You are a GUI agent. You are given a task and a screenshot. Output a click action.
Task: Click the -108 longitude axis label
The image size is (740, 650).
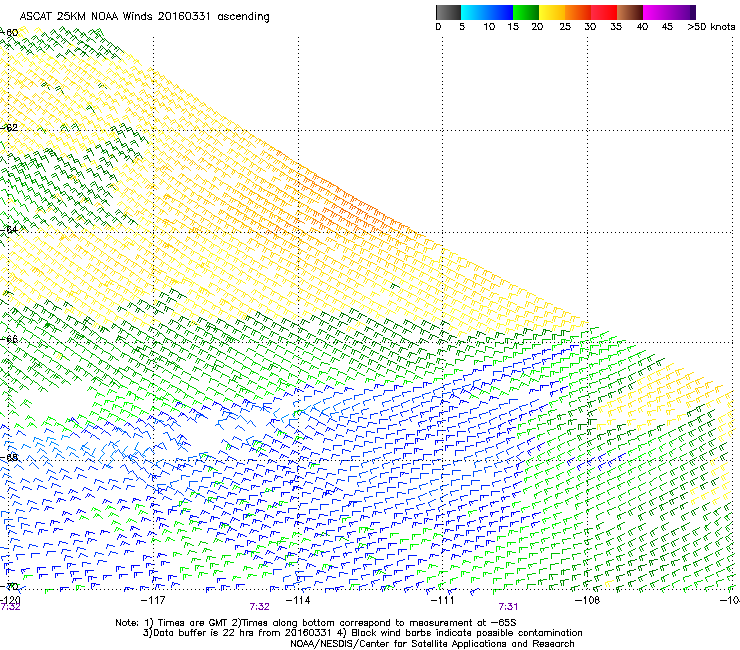587,600
